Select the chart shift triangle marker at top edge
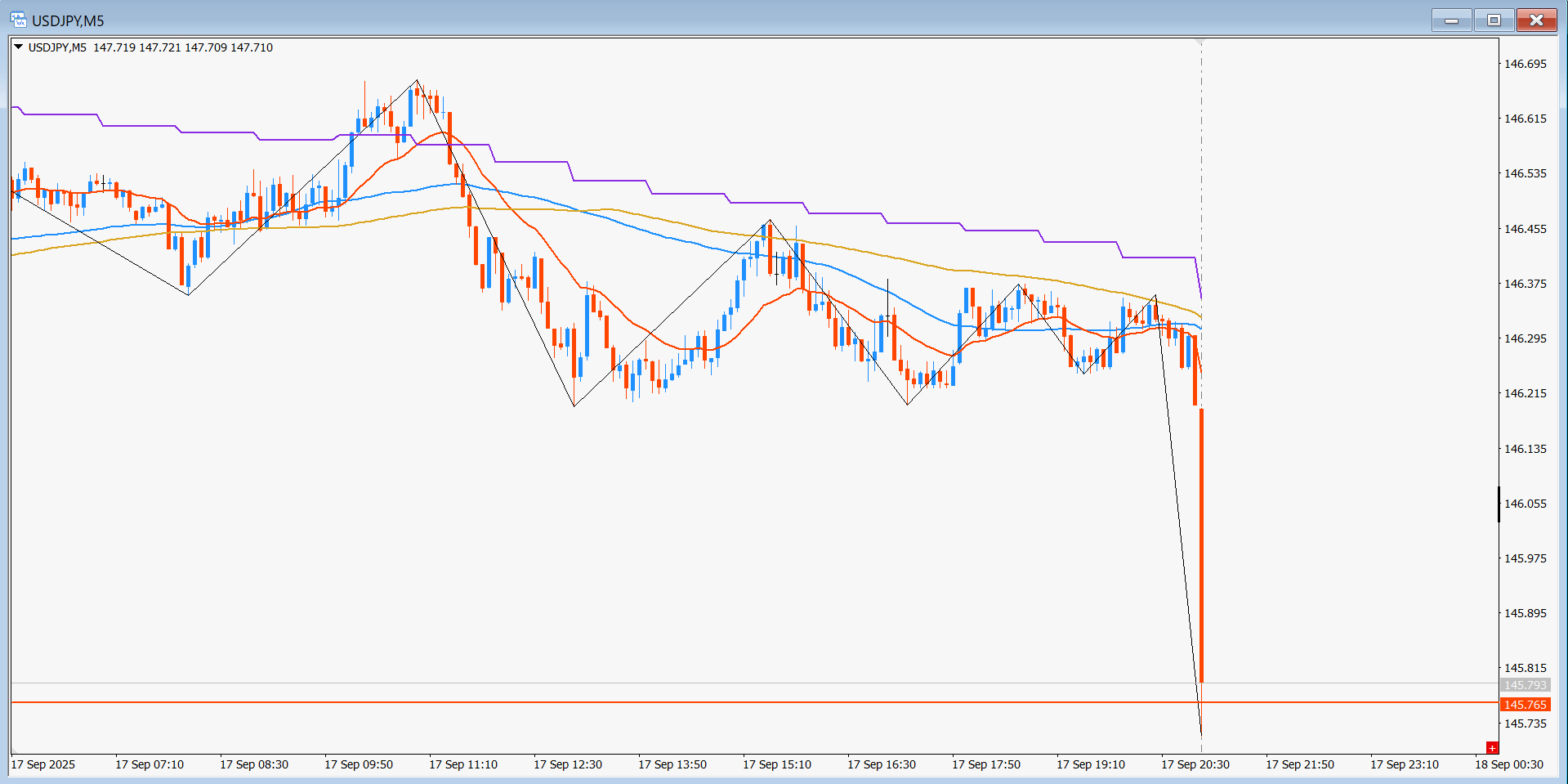This screenshot has width=1568, height=784. click(x=1200, y=42)
